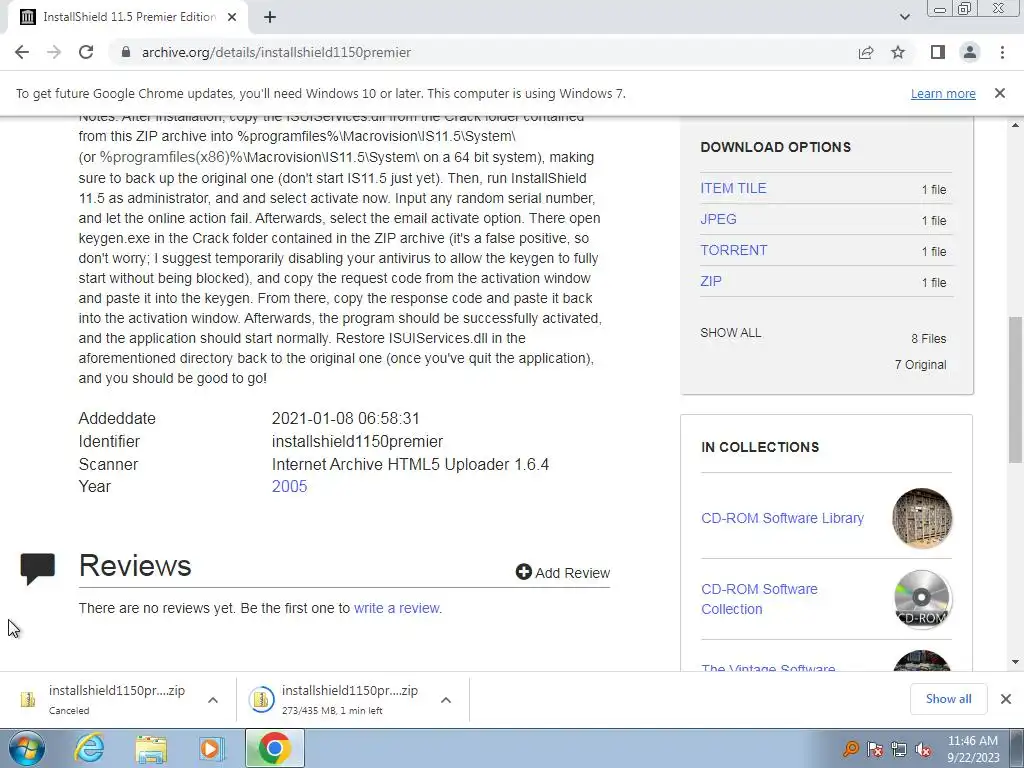Download the JPEG option
This screenshot has width=1024, height=768.
[718, 219]
